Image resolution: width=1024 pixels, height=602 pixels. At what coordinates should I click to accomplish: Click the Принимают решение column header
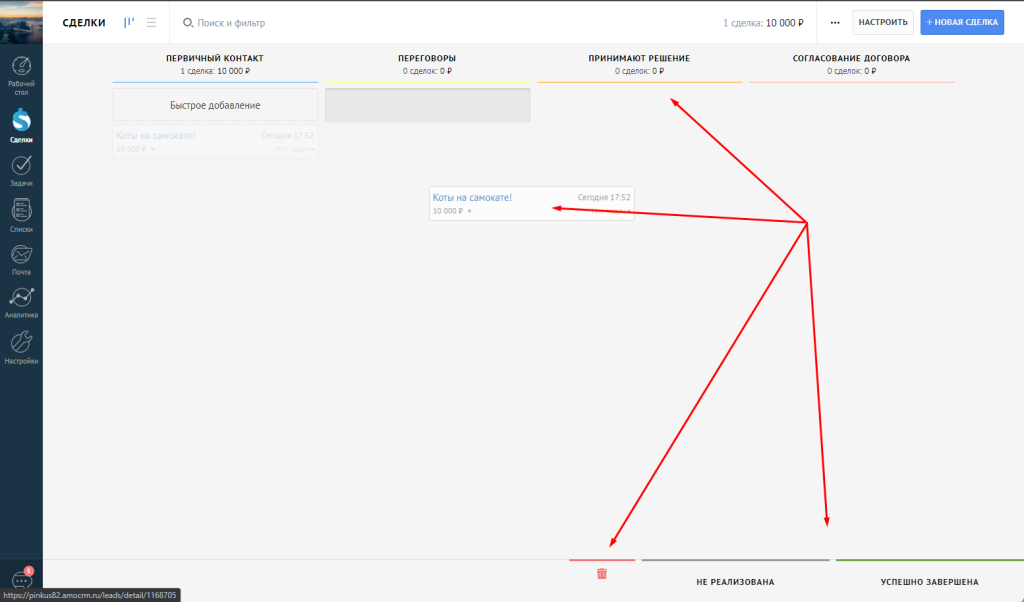(x=639, y=59)
